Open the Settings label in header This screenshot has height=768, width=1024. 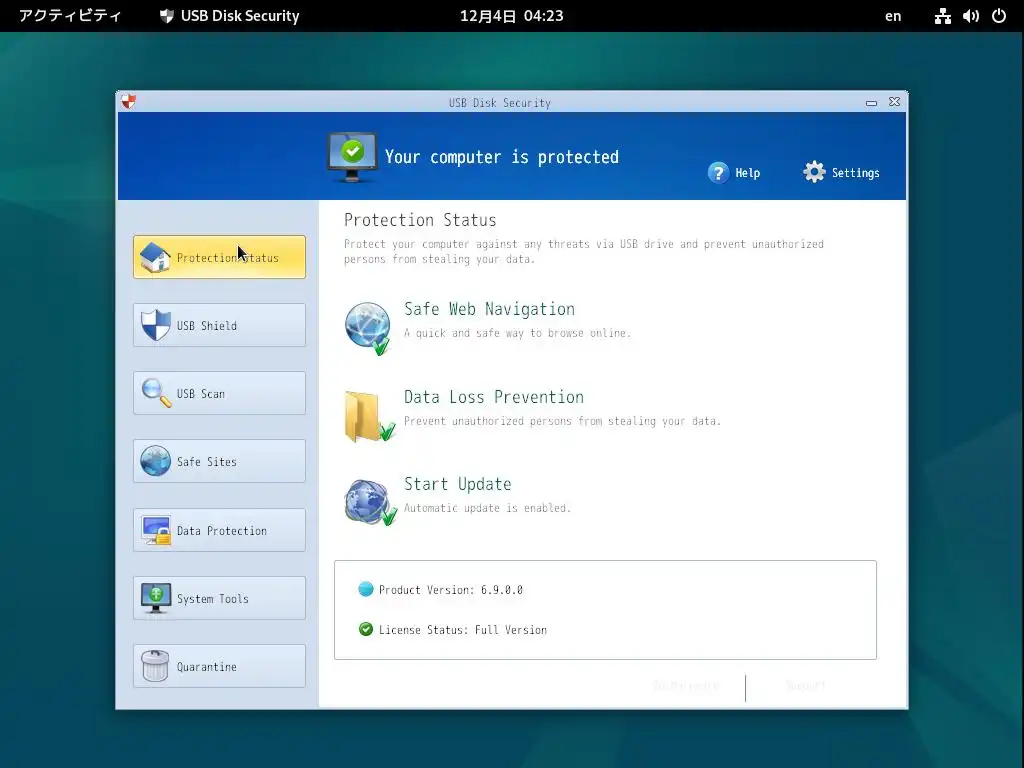pyautogui.click(x=855, y=173)
